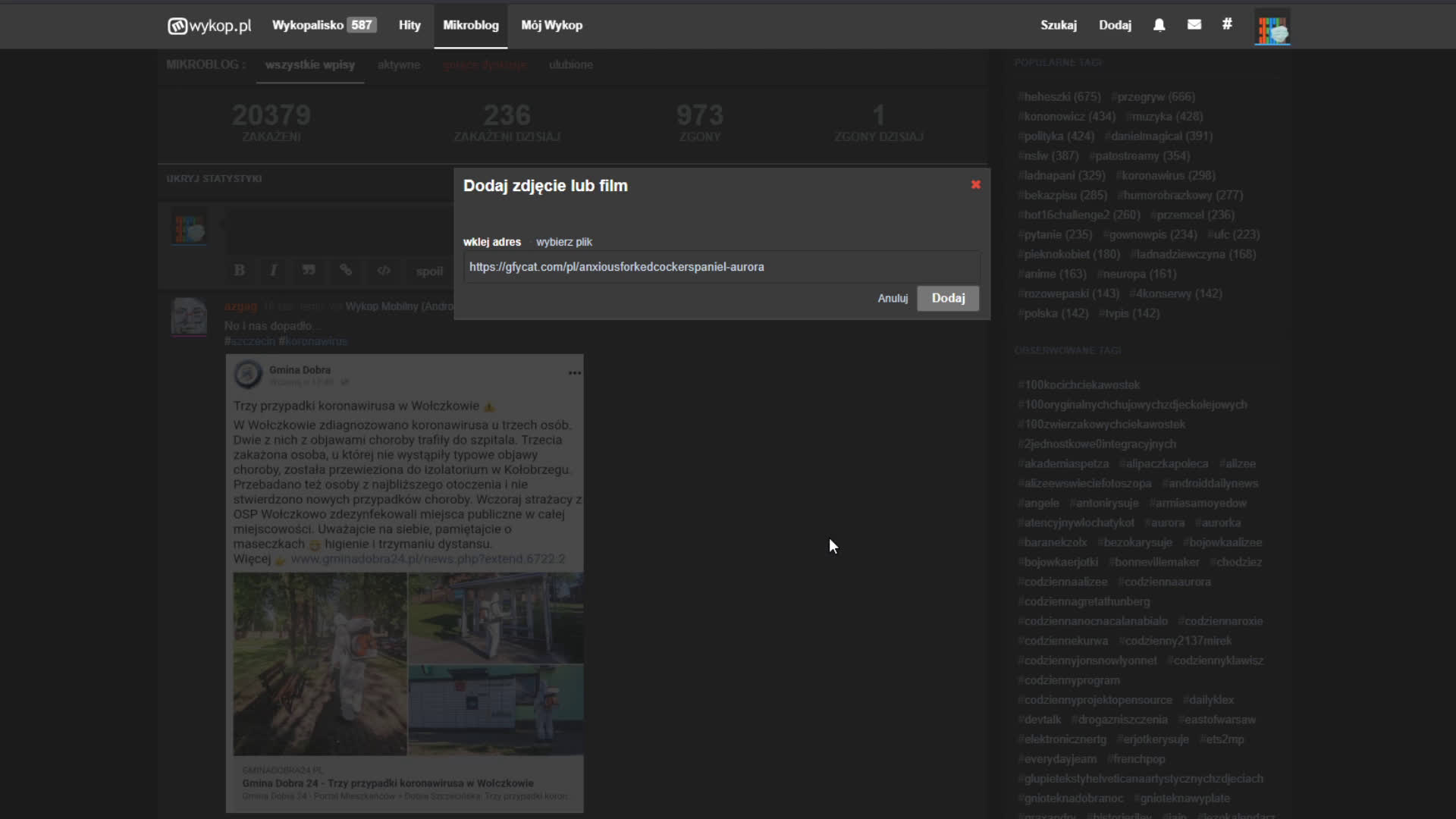Click the #patostreamy popular tag
The width and height of the screenshot is (1456, 819).
coord(1140,156)
